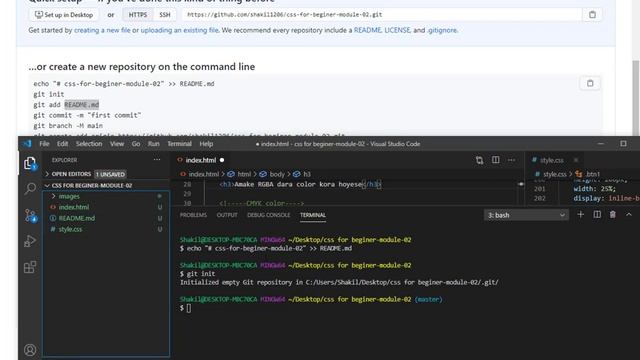The width and height of the screenshot is (640, 360).
Task: Click the open changes compare icon
Action: coord(480,160)
